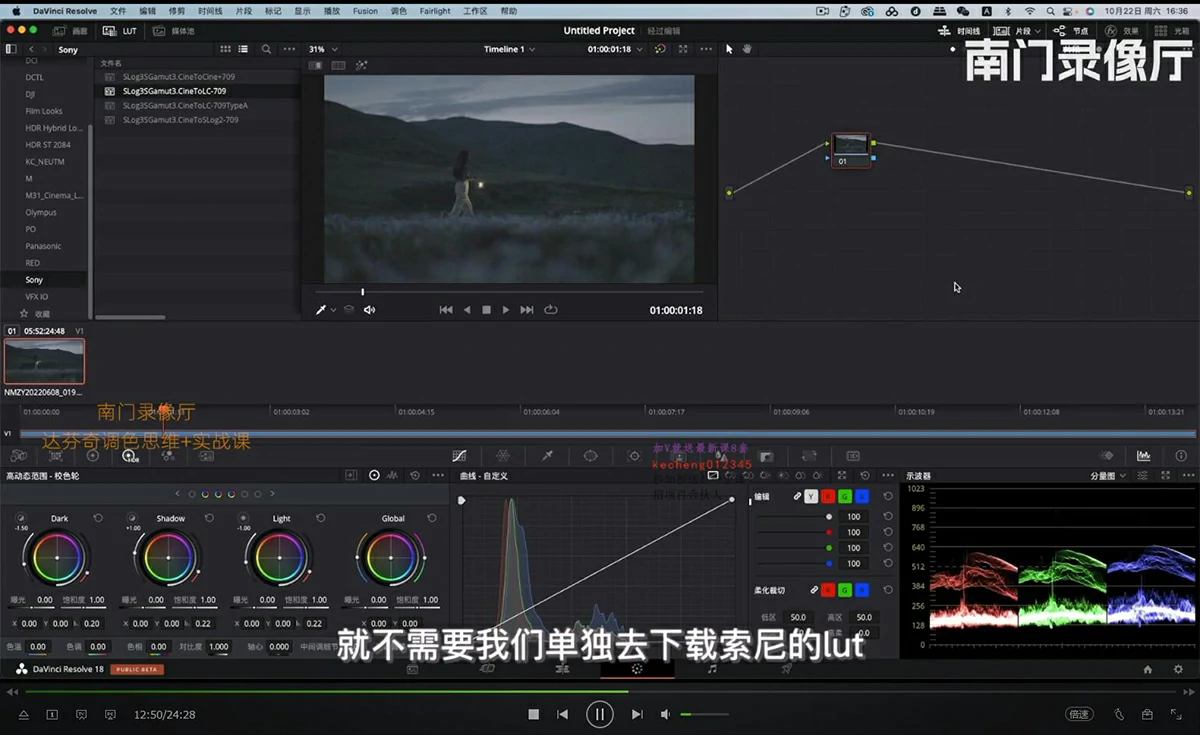Toggle the LUT folder sidebar panel icon
The height and width of the screenshot is (735, 1200).
coord(11,49)
